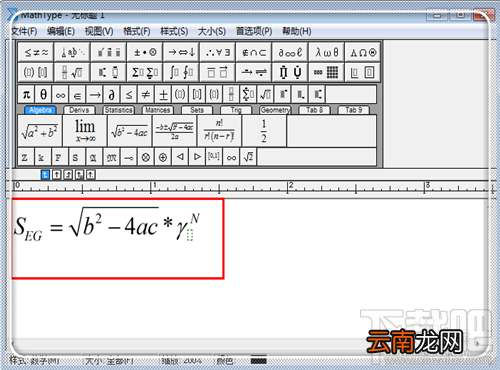Open the embellishments palette
The image size is (500, 370).
[109, 52]
